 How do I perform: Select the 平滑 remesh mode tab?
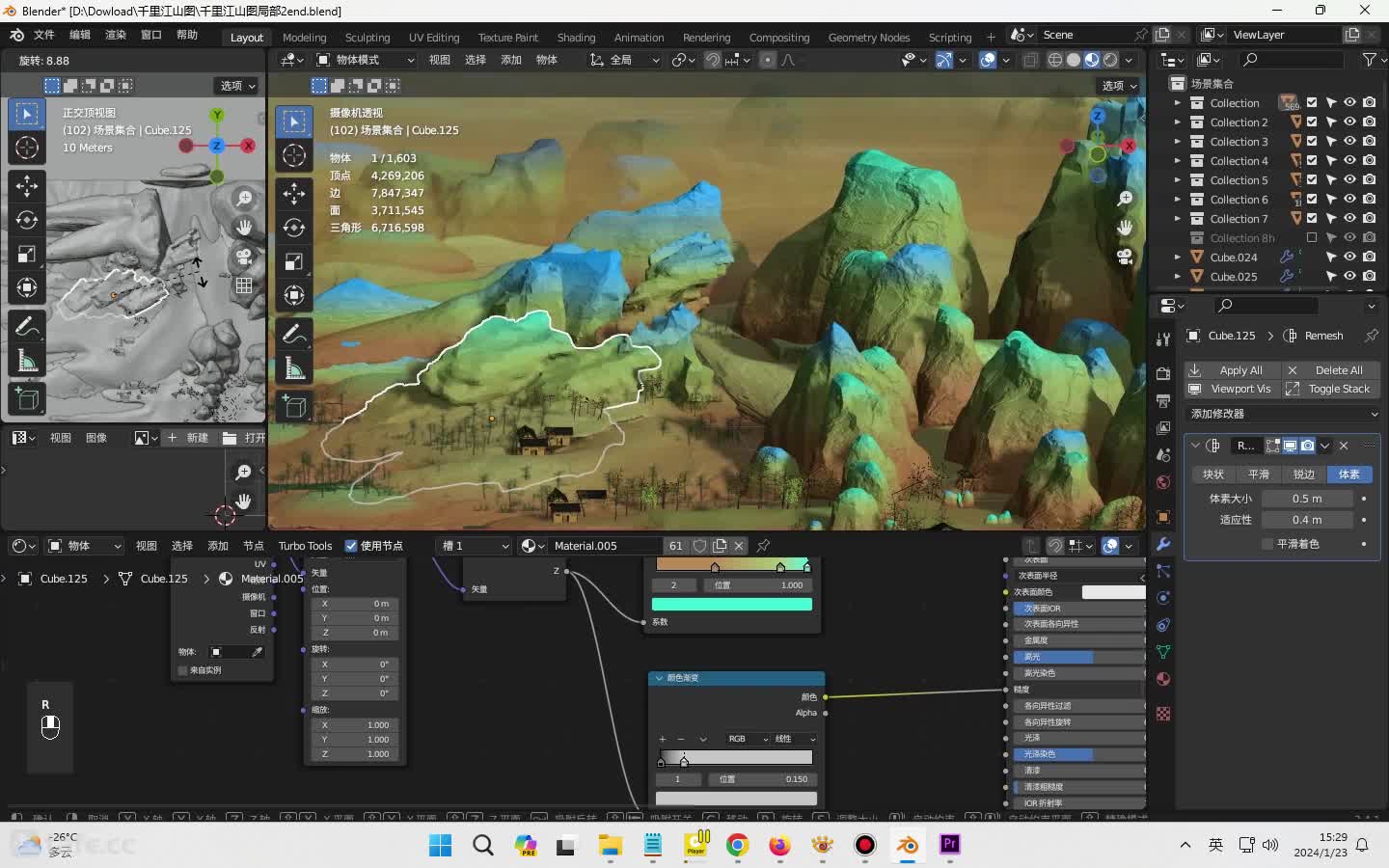pos(1259,475)
